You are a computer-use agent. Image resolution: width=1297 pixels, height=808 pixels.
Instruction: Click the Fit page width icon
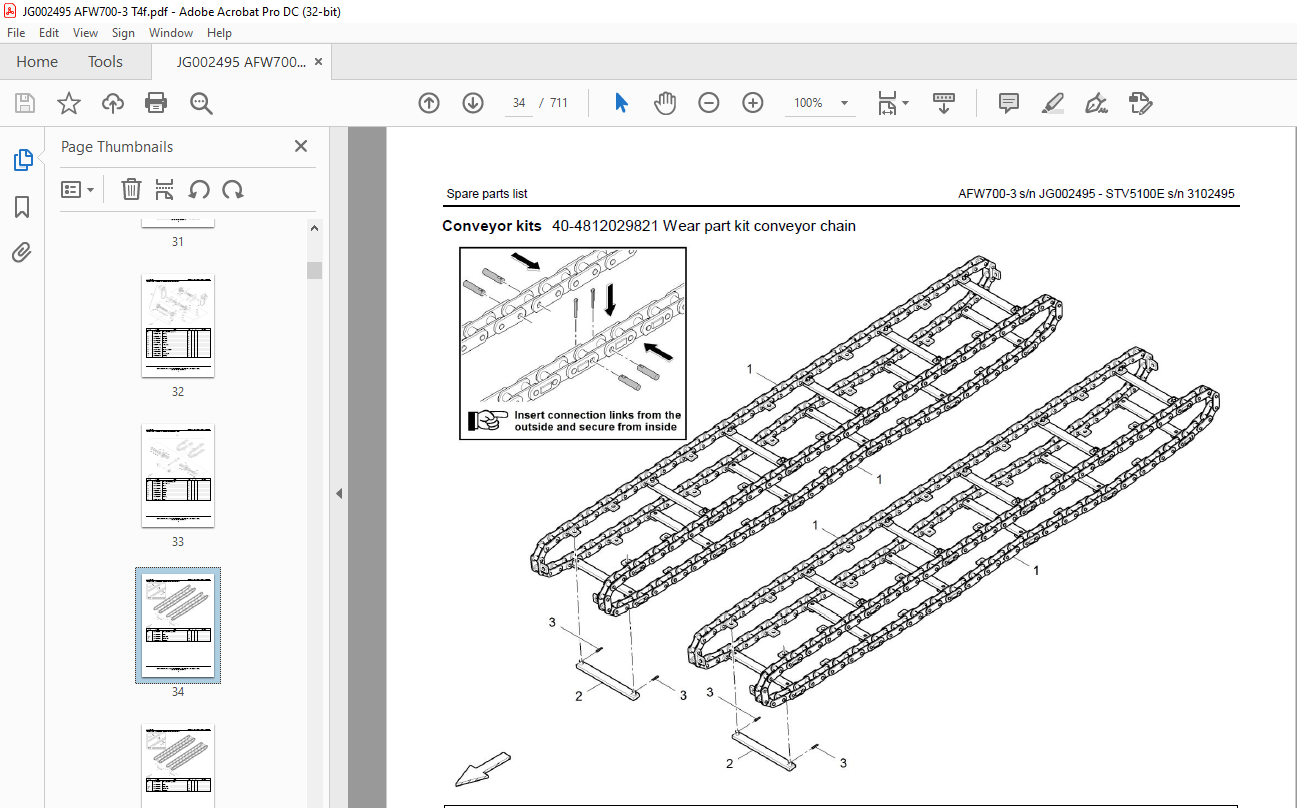tap(887, 103)
